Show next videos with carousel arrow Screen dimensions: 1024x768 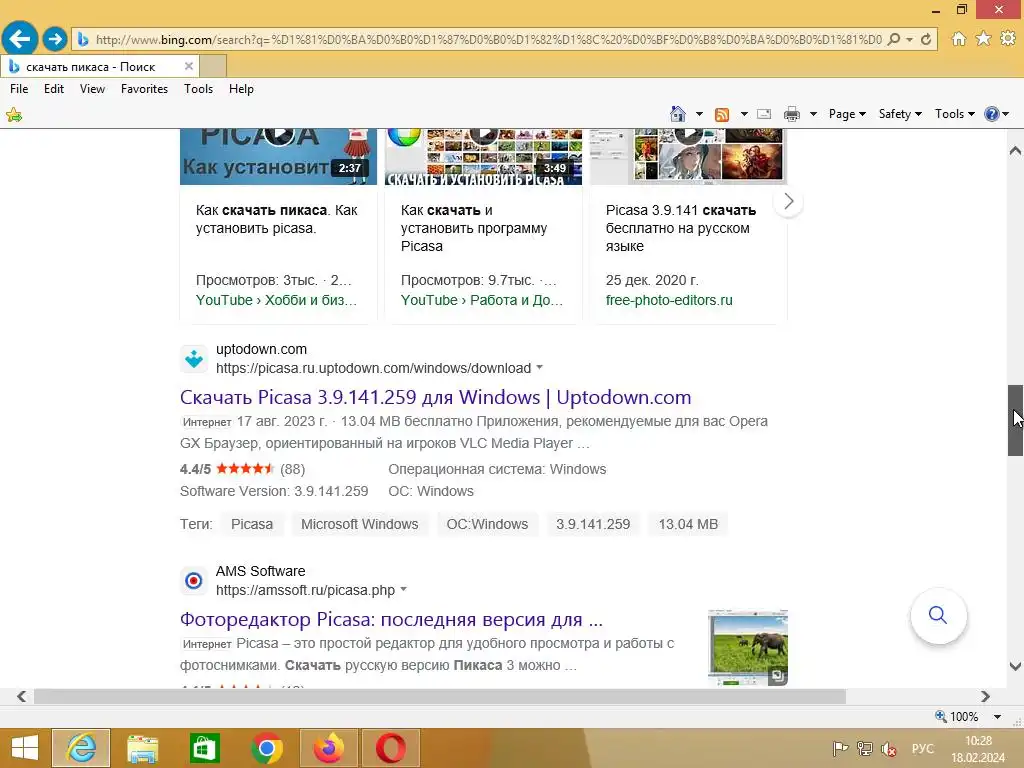[788, 201]
